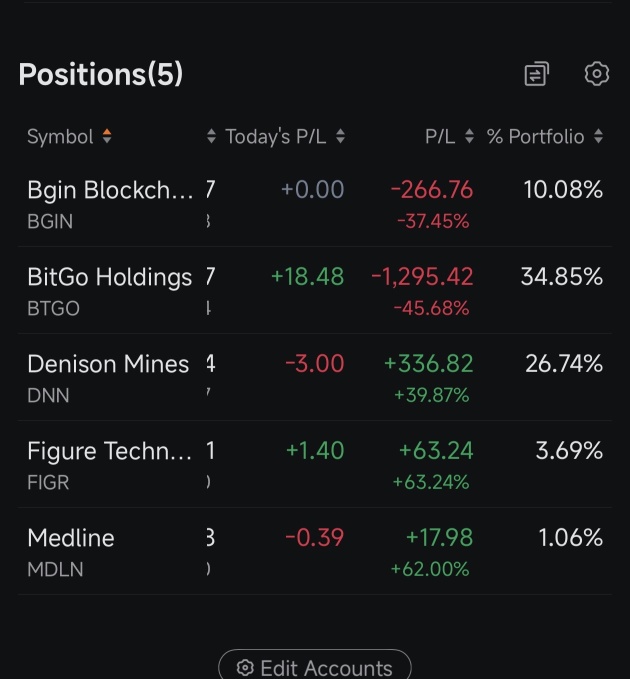Click the Symbol column header

tap(60, 137)
